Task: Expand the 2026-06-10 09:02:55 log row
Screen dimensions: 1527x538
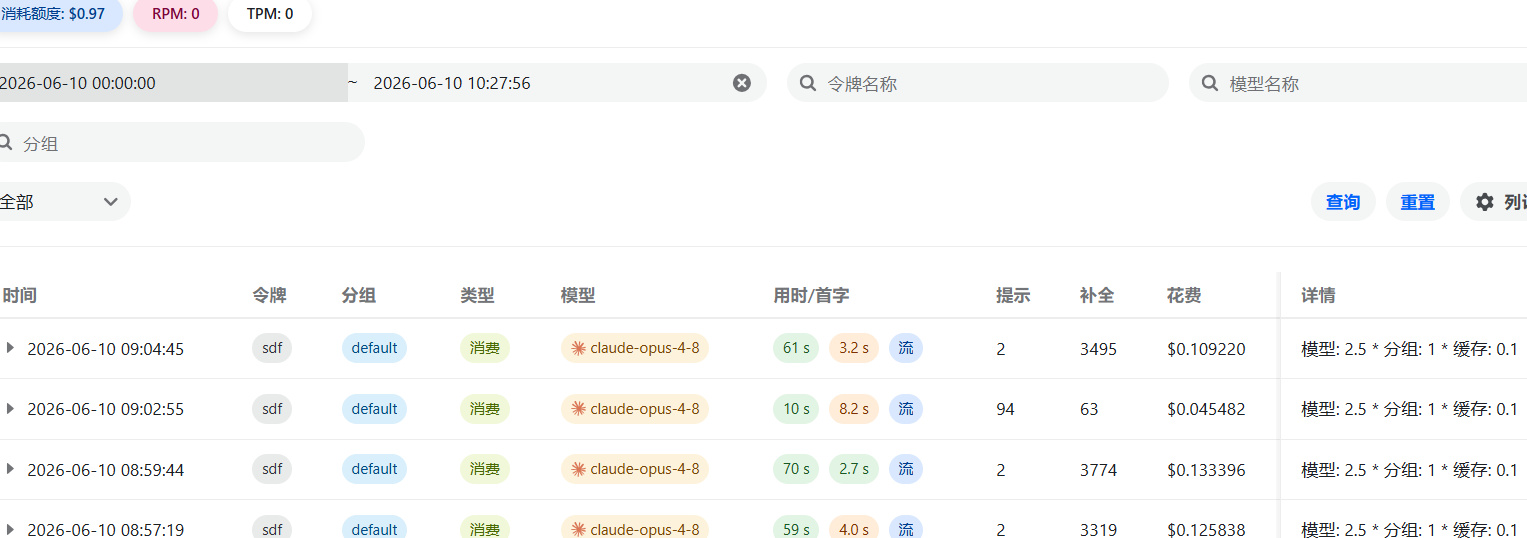Action: click(10, 409)
